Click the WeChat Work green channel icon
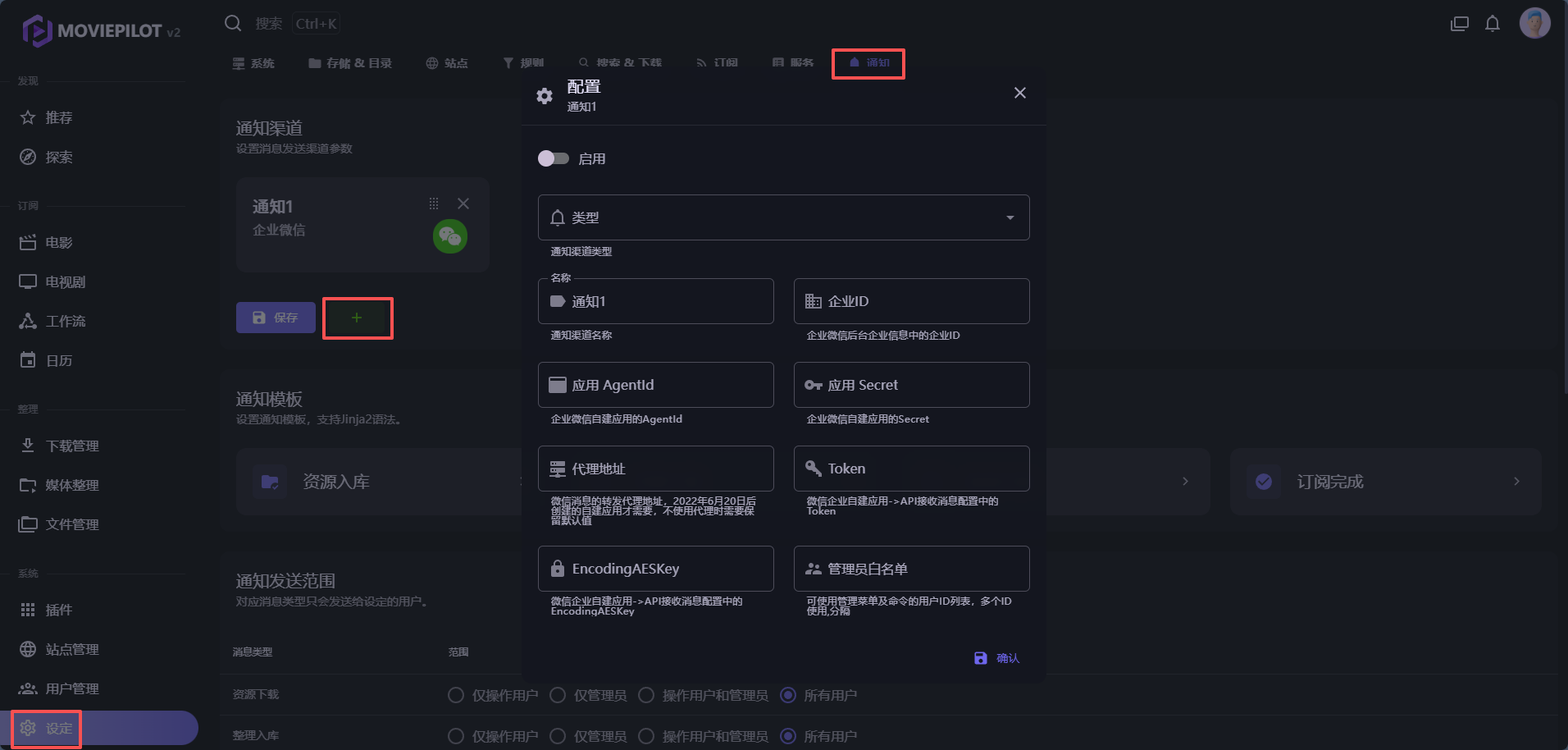 pos(449,237)
